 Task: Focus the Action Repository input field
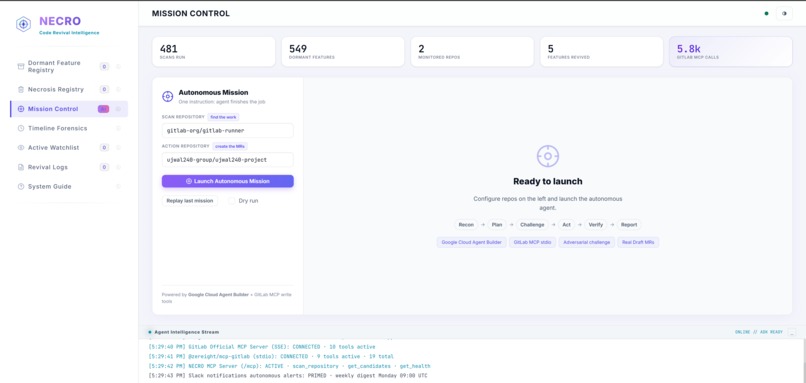point(228,160)
